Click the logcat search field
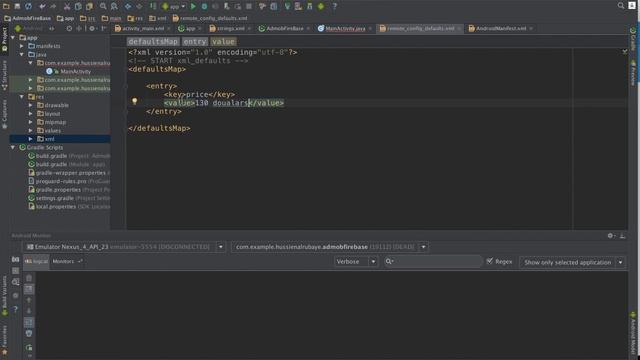 pos(433,262)
